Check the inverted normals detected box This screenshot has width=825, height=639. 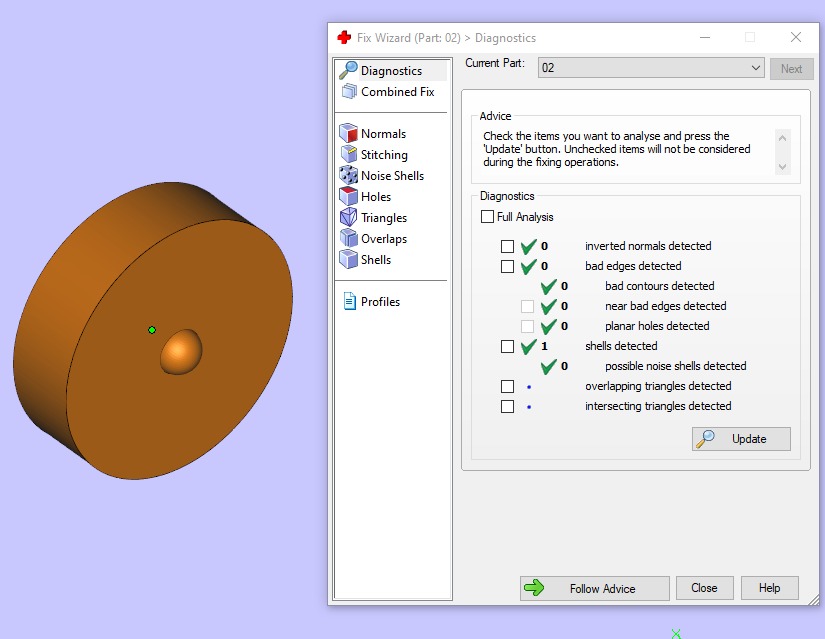[x=507, y=246]
